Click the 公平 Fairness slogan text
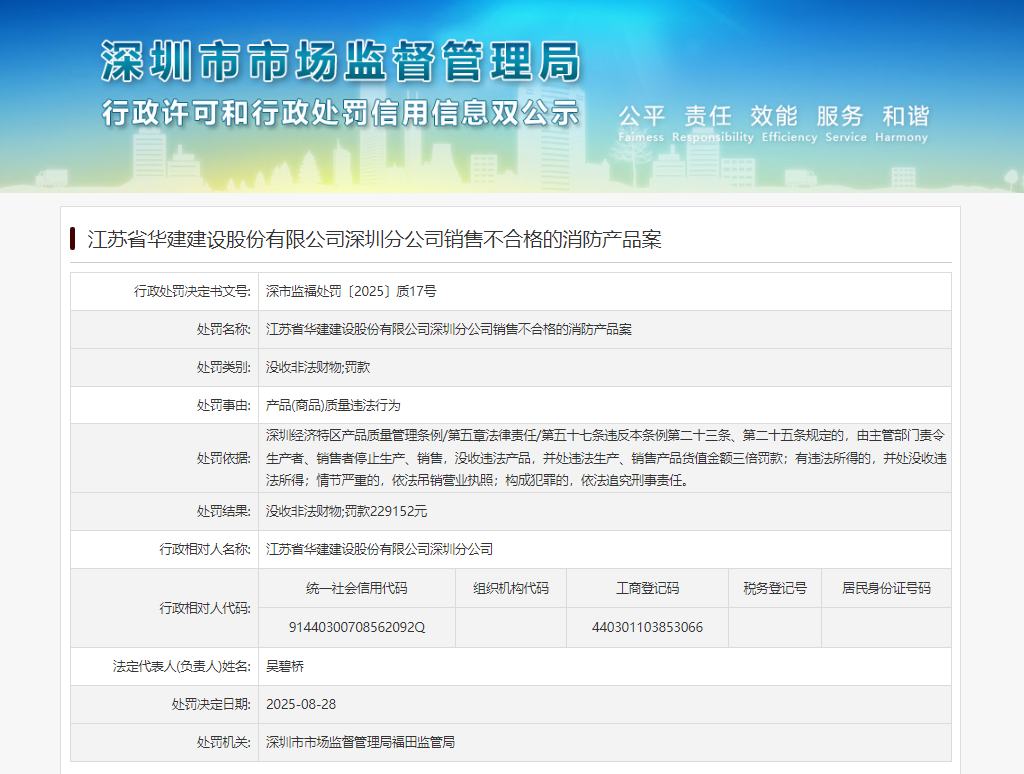 click(x=641, y=123)
